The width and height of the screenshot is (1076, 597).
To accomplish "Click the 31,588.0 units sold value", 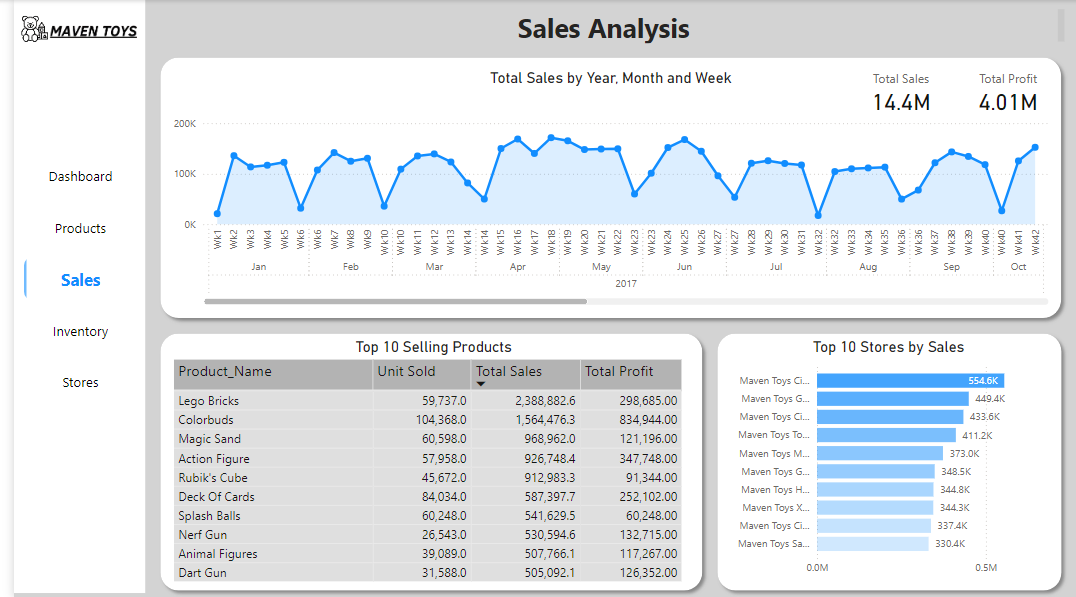I will coord(444,572).
